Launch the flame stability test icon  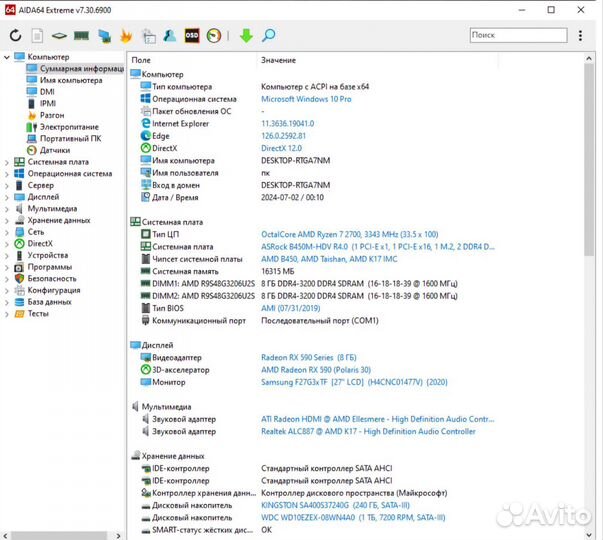point(126,36)
